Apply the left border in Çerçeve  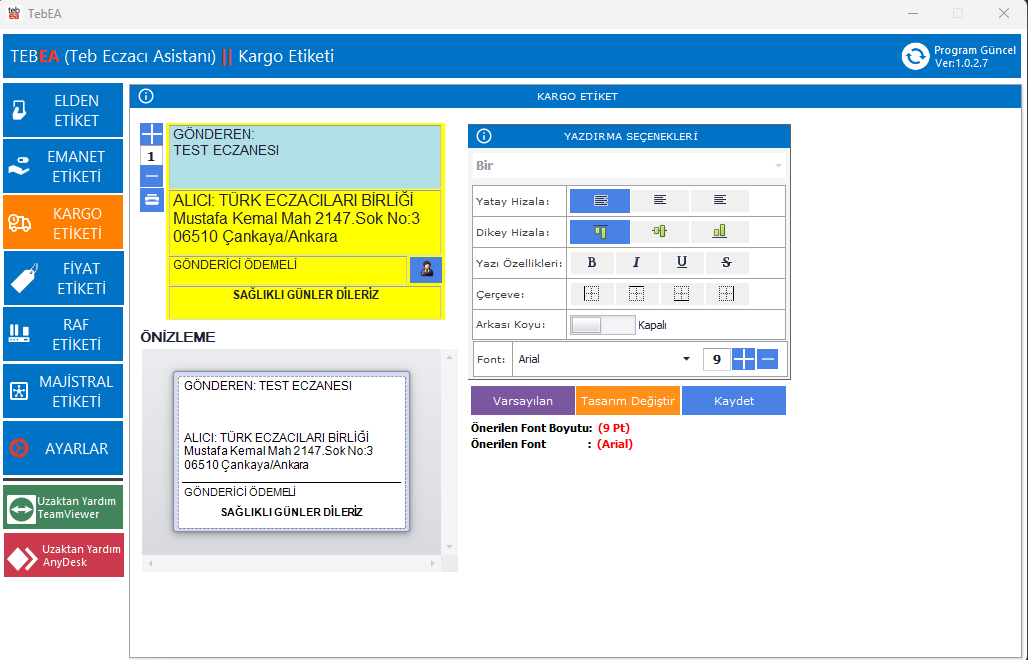click(590, 294)
